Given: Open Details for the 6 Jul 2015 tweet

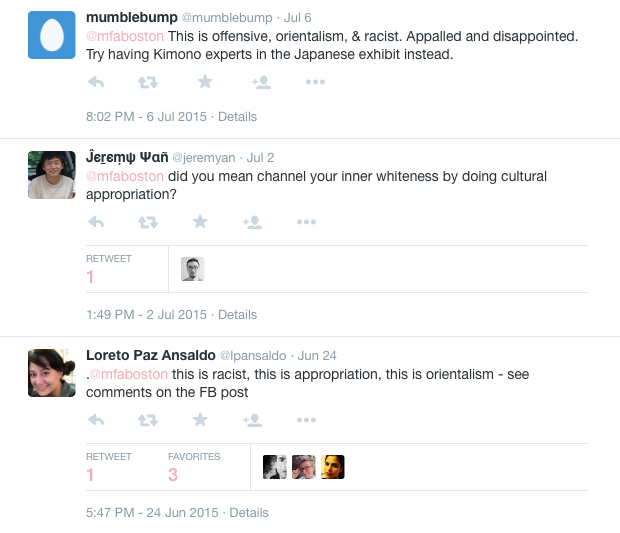Looking at the screenshot, I should (237, 117).
